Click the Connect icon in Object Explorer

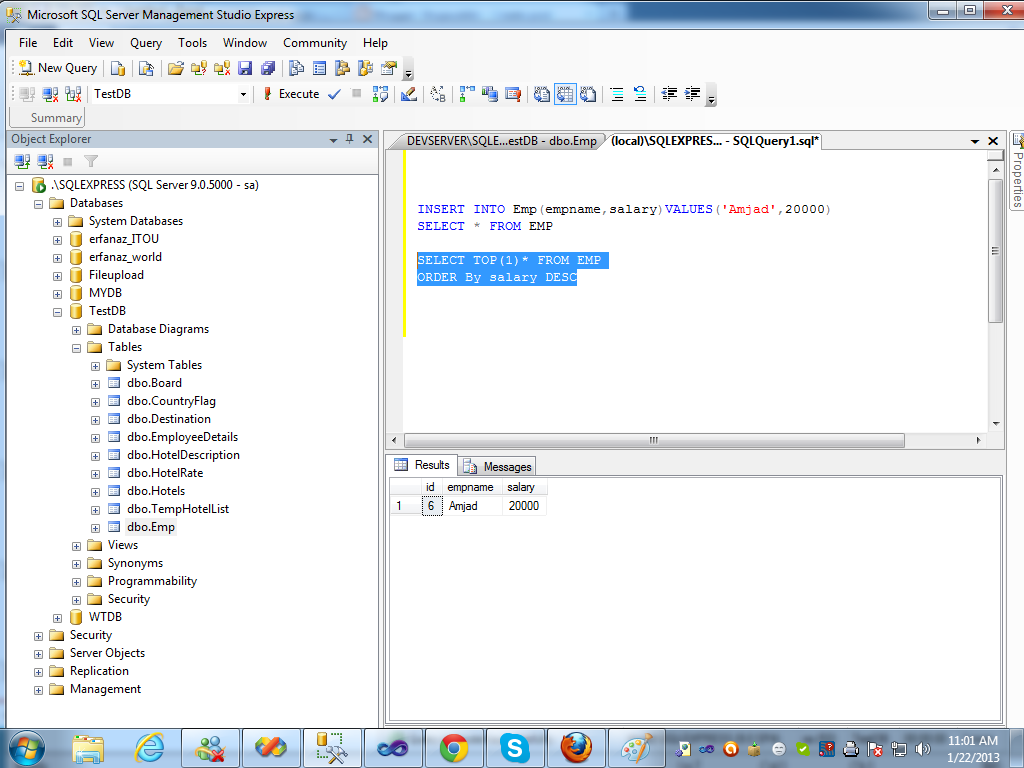point(22,161)
